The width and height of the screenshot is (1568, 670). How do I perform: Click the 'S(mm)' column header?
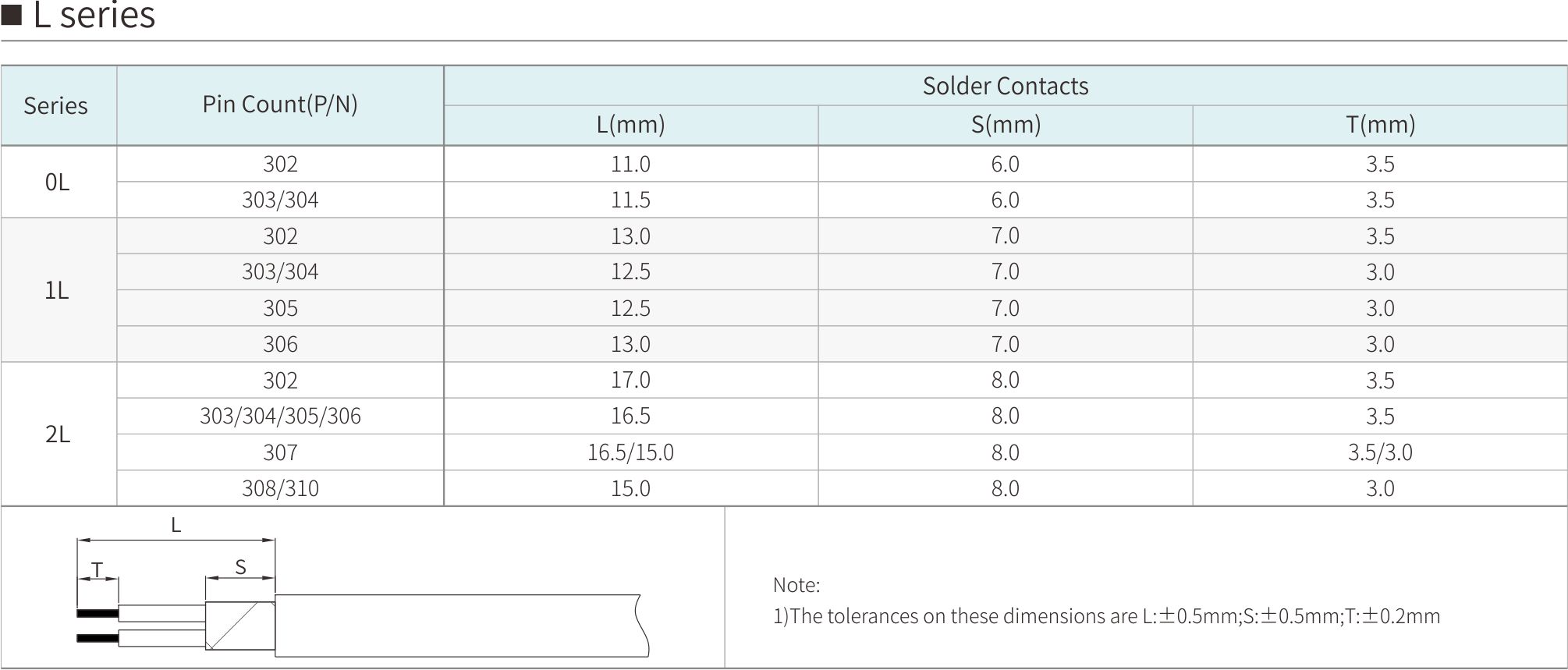click(x=1006, y=125)
